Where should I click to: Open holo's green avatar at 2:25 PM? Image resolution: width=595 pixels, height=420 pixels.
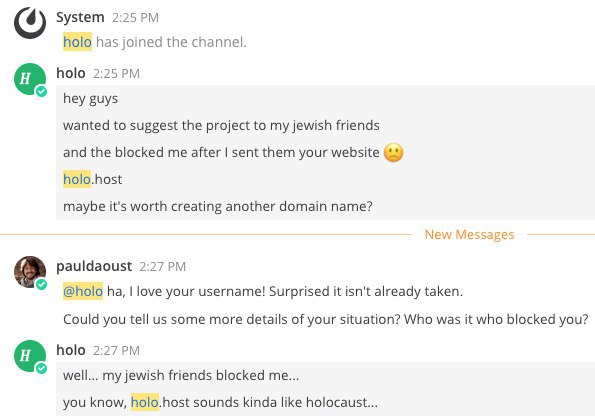pos(30,79)
